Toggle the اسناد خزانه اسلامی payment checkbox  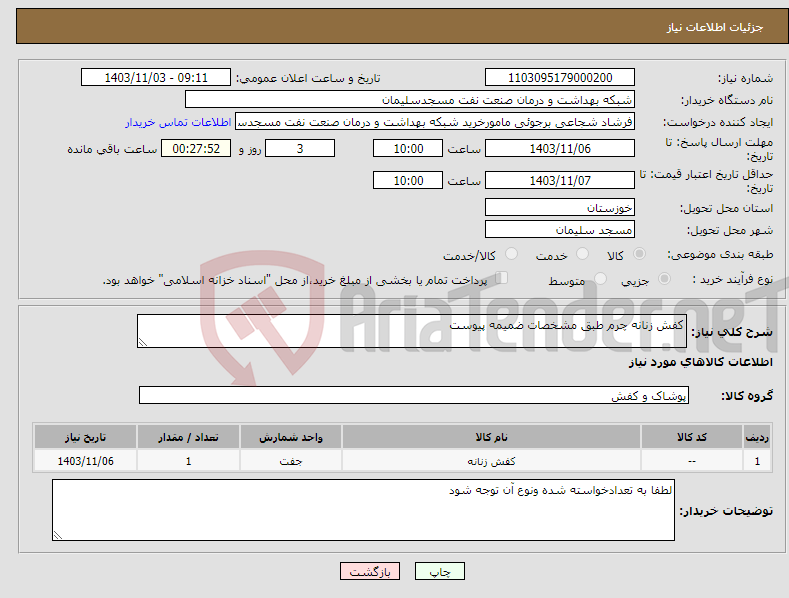501,278
